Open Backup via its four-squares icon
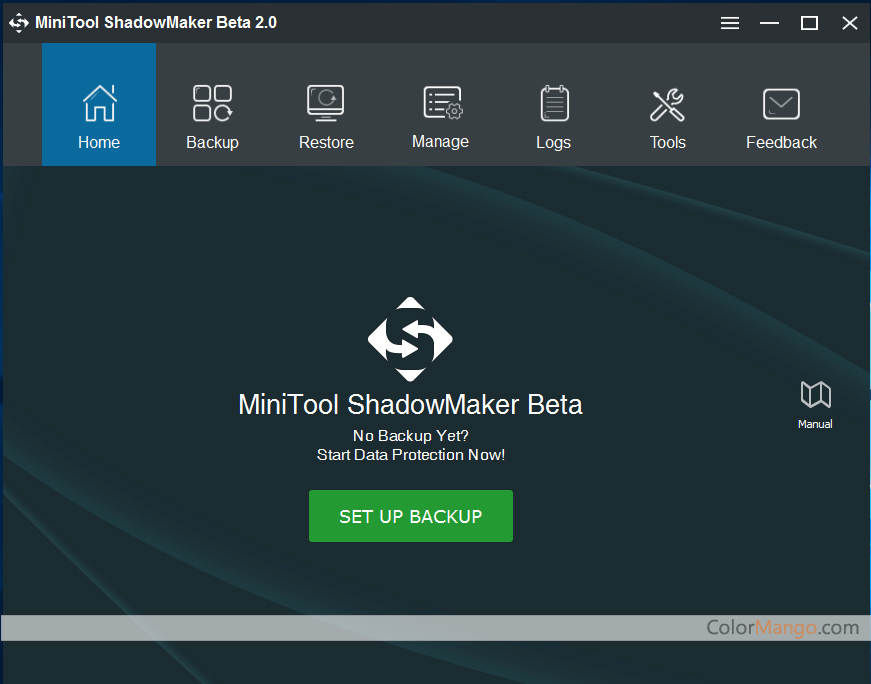871x684 pixels. pyautogui.click(x=212, y=103)
